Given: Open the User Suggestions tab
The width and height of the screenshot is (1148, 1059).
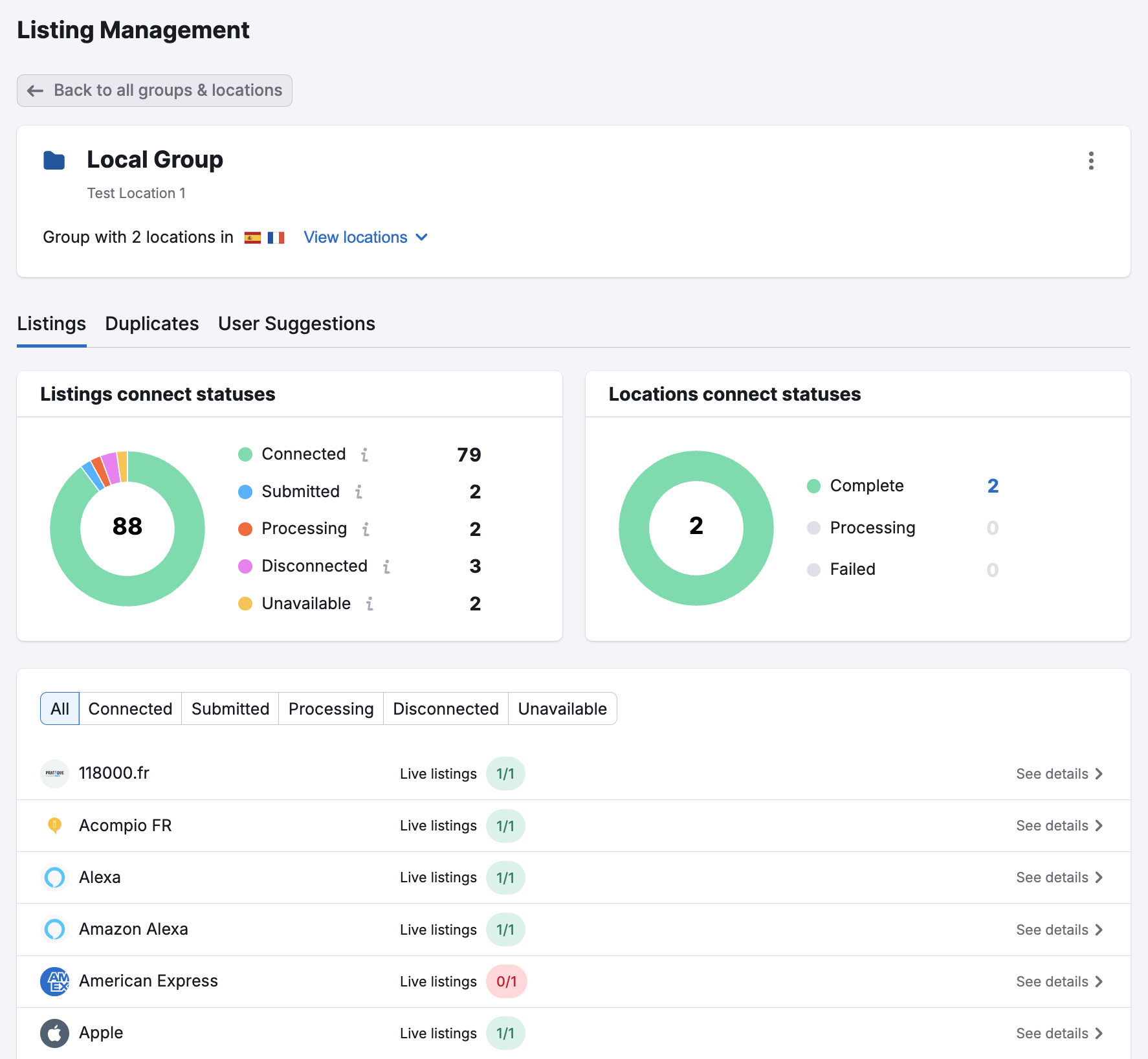Looking at the screenshot, I should 296,324.
